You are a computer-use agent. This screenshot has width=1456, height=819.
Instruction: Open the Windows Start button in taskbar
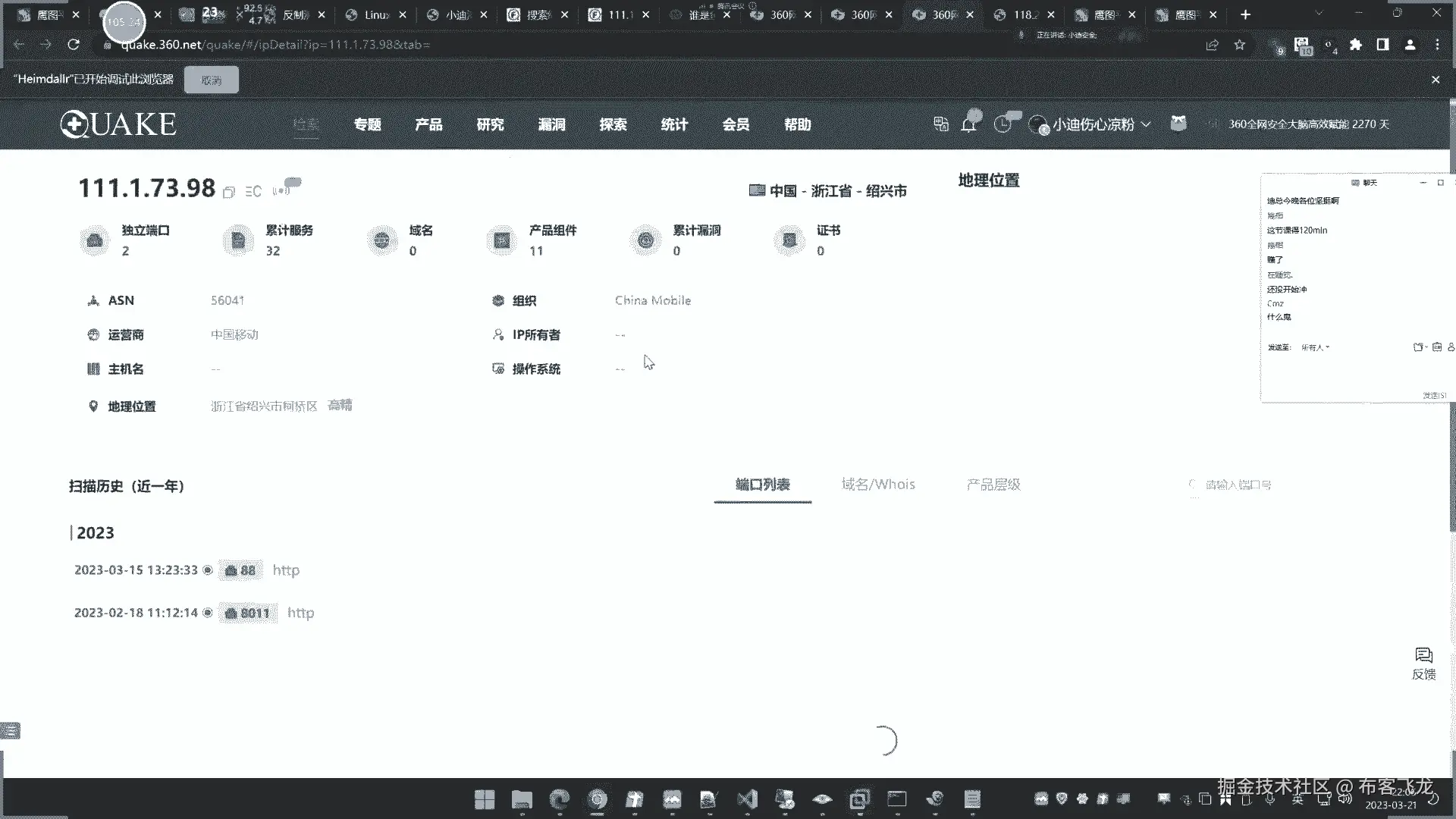tap(485, 799)
